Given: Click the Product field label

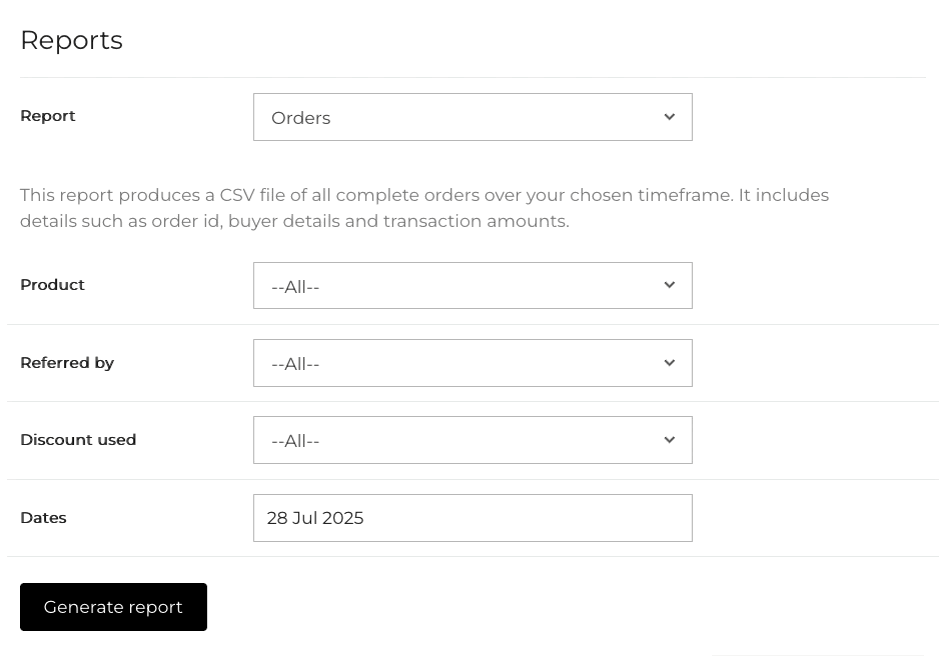Looking at the screenshot, I should [52, 285].
